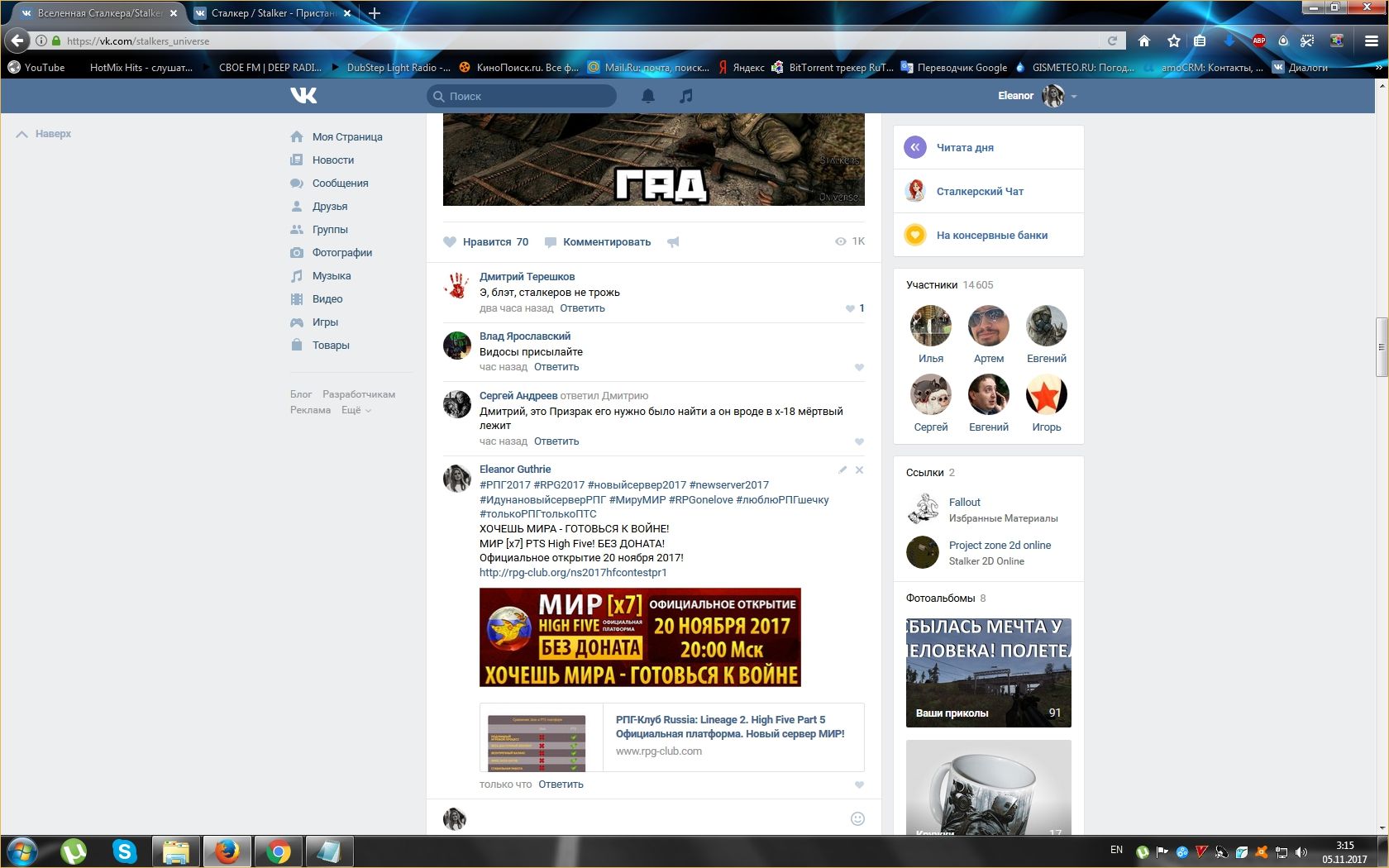The image size is (1389, 868).
Task: Click the VK logo in the header
Action: click(x=303, y=96)
